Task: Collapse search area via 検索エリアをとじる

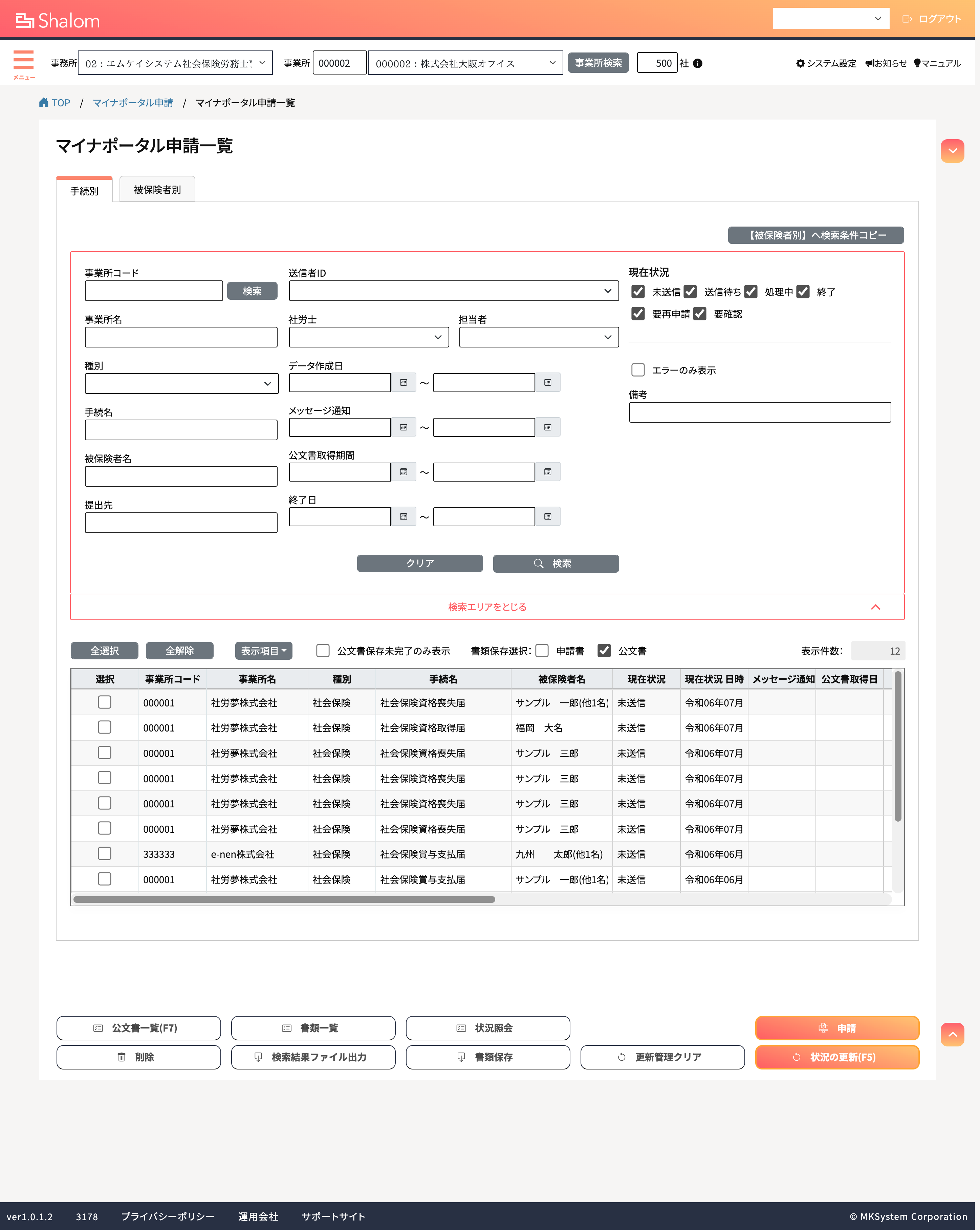Action: (x=487, y=607)
